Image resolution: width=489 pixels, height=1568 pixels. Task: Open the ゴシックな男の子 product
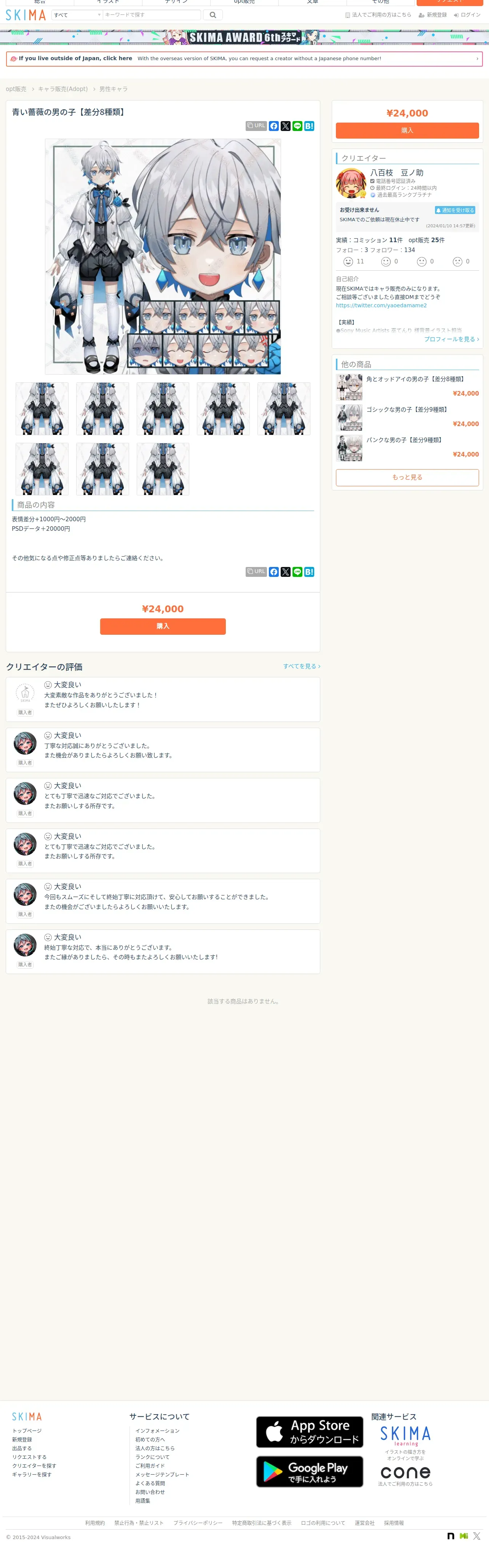pyautogui.click(x=407, y=418)
